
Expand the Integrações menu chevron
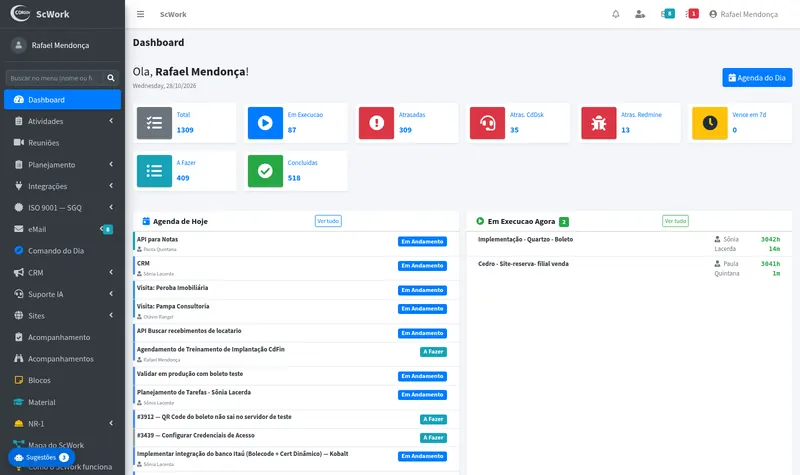point(111,186)
